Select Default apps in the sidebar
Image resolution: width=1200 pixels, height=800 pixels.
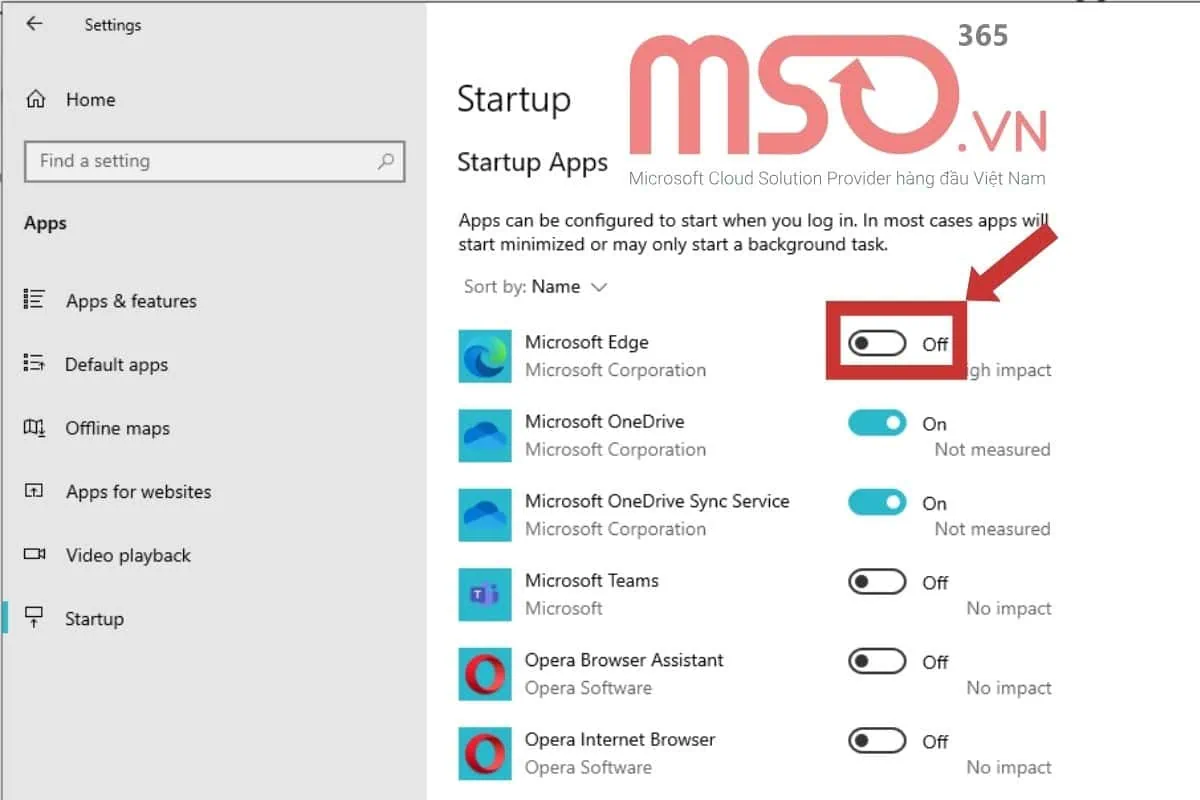click(x=117, y=364)
